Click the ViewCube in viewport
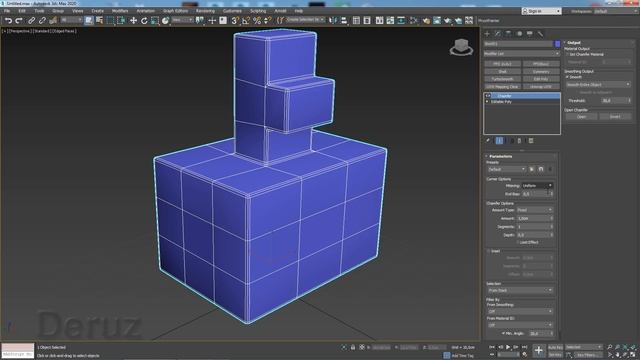640x360 pixels. (461, 47)
